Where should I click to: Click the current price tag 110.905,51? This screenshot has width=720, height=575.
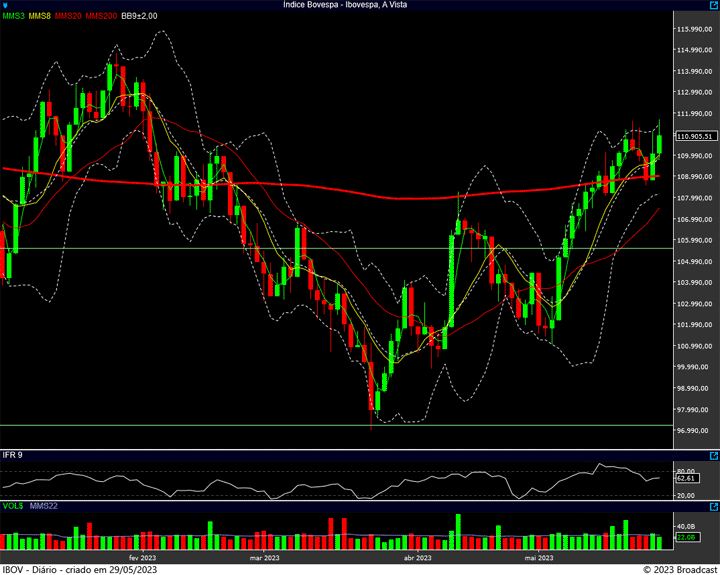click(x=694, y=136)
